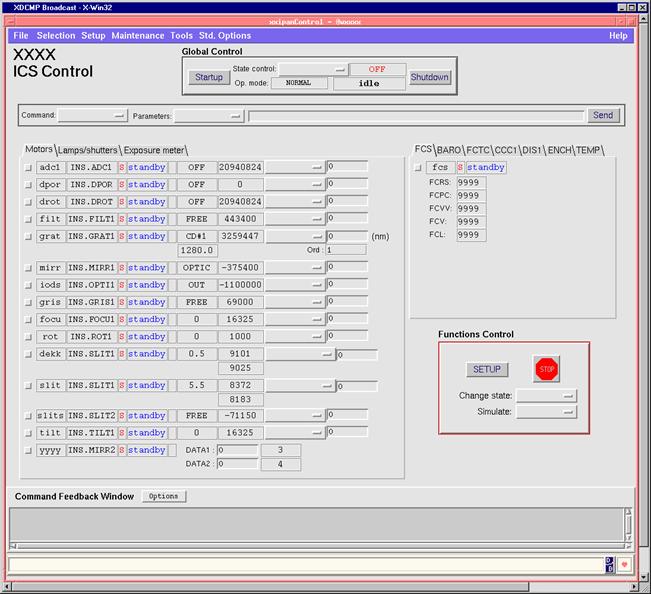Toggle the adc1 motor checkbox
The width and height of the screenshot is (651, 594).
28,167
